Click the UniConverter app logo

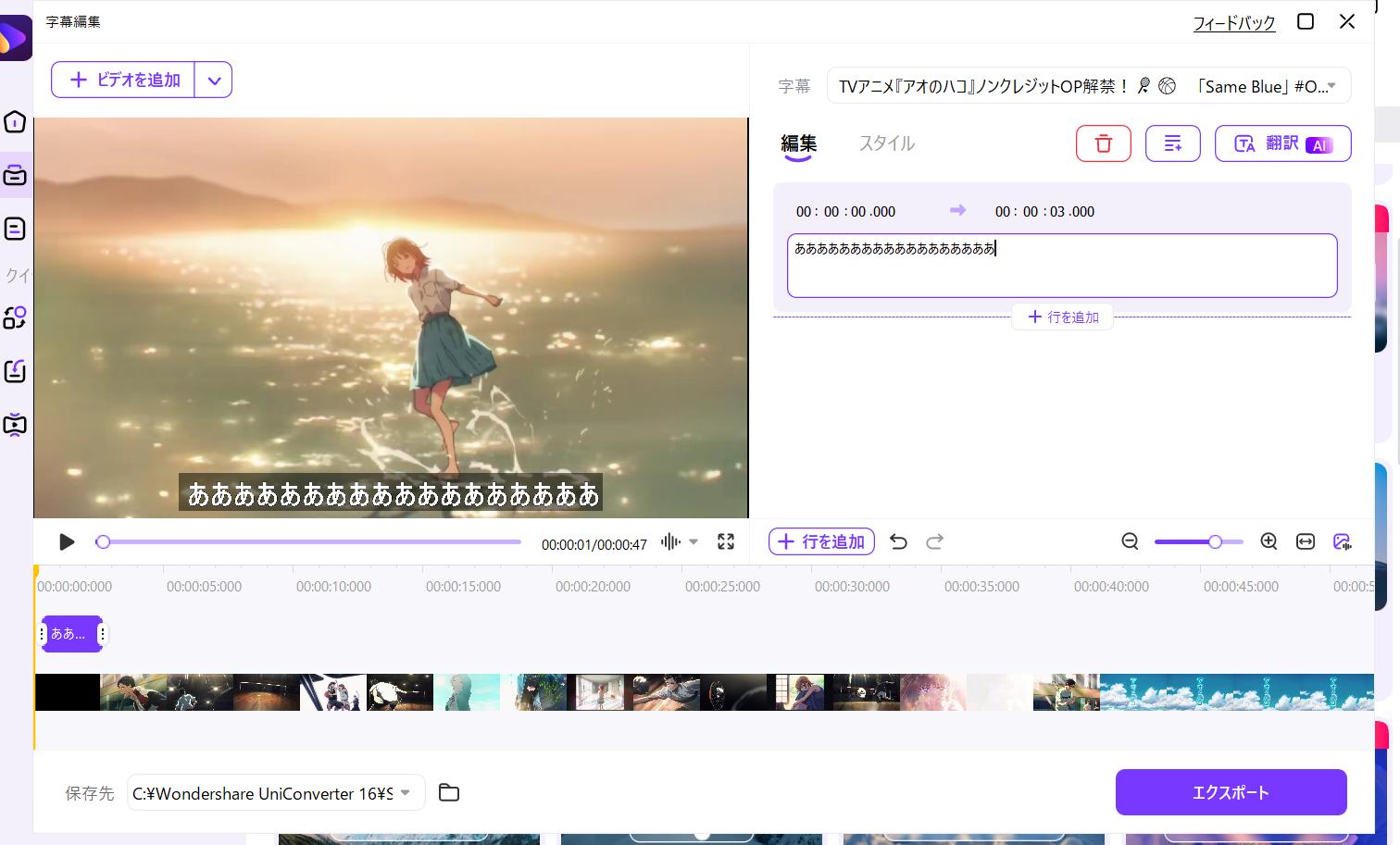tap(14, 38)
